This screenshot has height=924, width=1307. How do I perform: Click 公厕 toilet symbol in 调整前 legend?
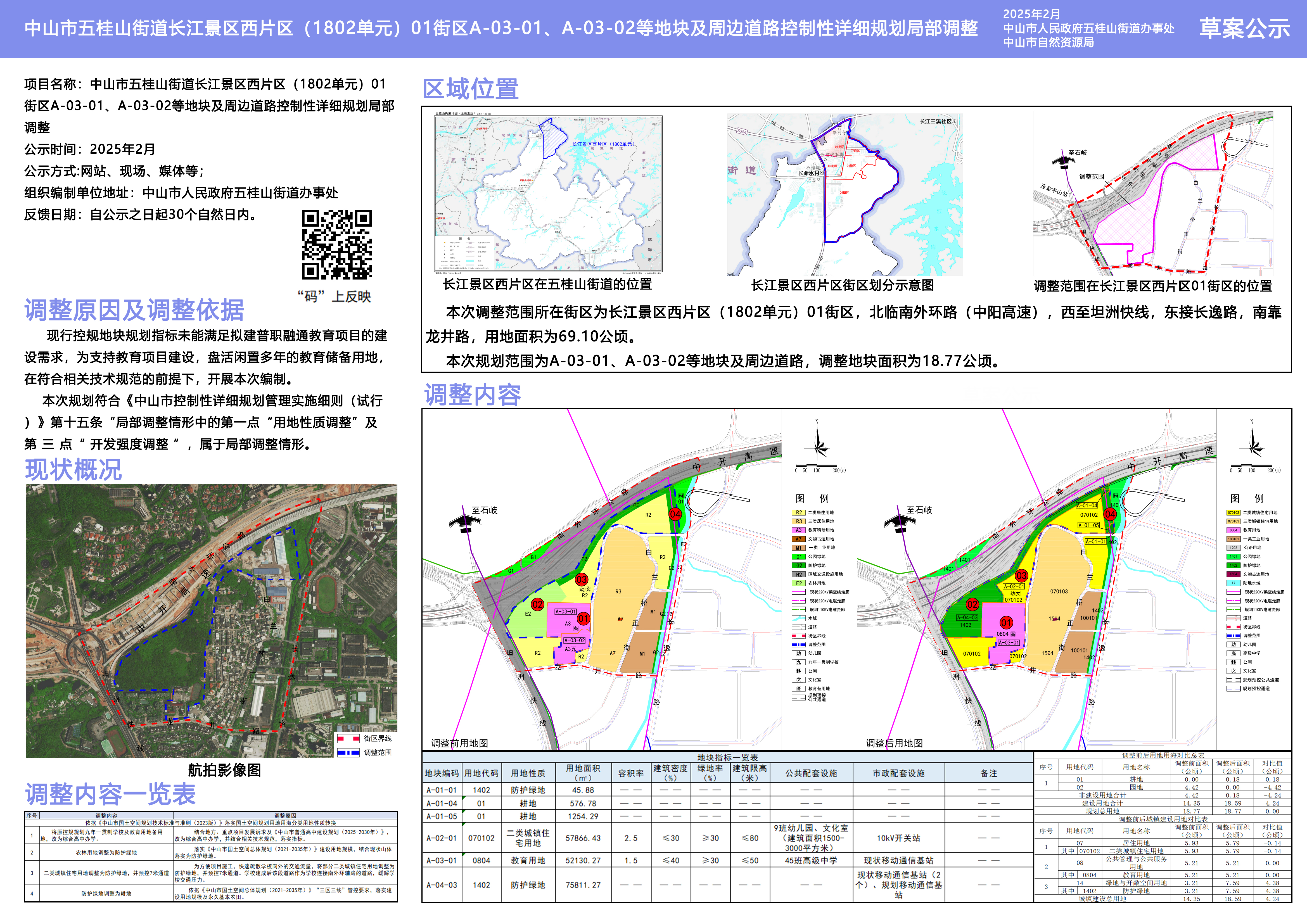tap(799, 671)
